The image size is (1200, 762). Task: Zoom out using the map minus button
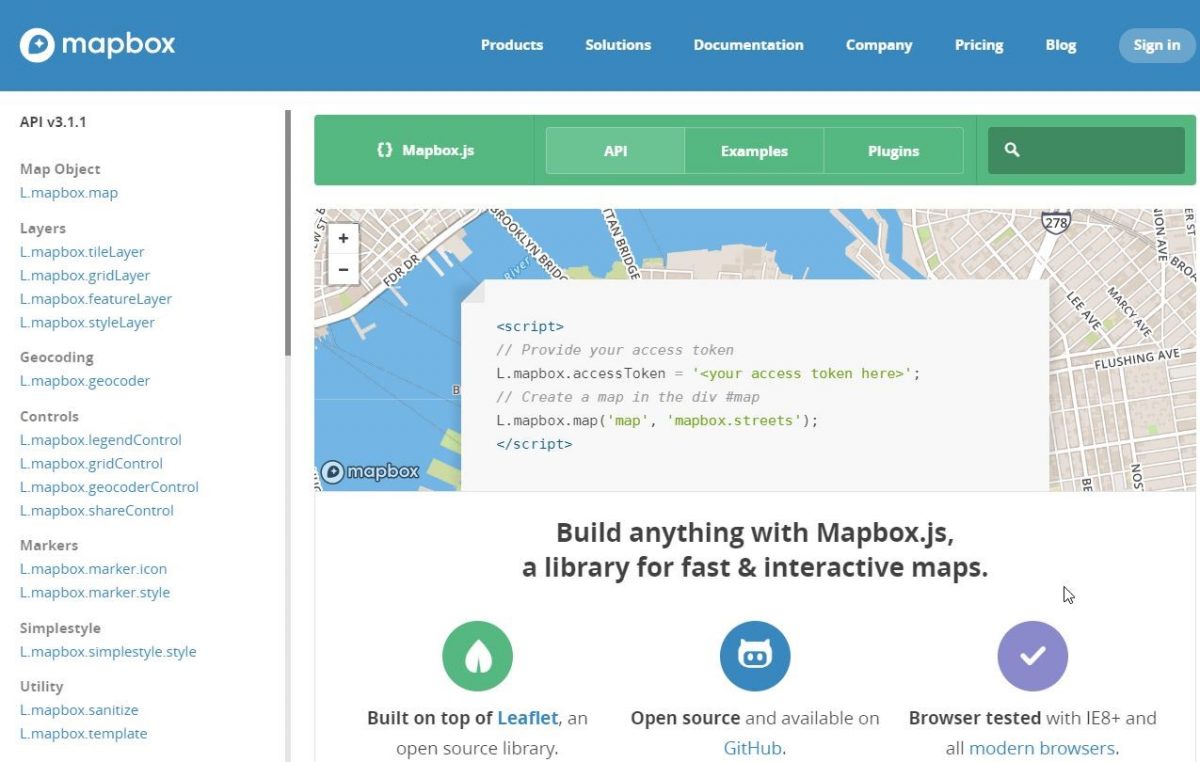[x=343, y=268]
